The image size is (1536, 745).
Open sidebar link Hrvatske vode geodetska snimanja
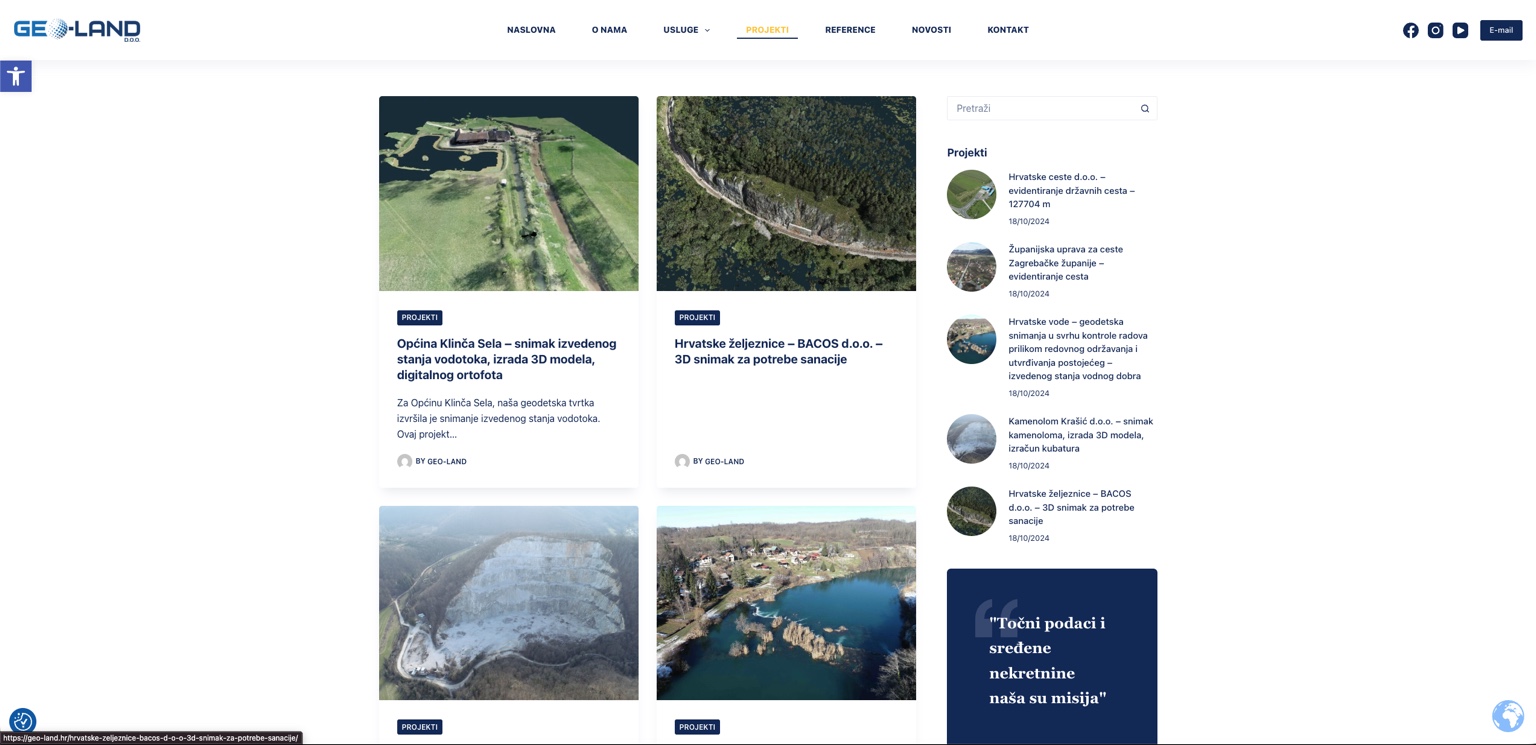pyautogui.click(x=1078, y=349)
